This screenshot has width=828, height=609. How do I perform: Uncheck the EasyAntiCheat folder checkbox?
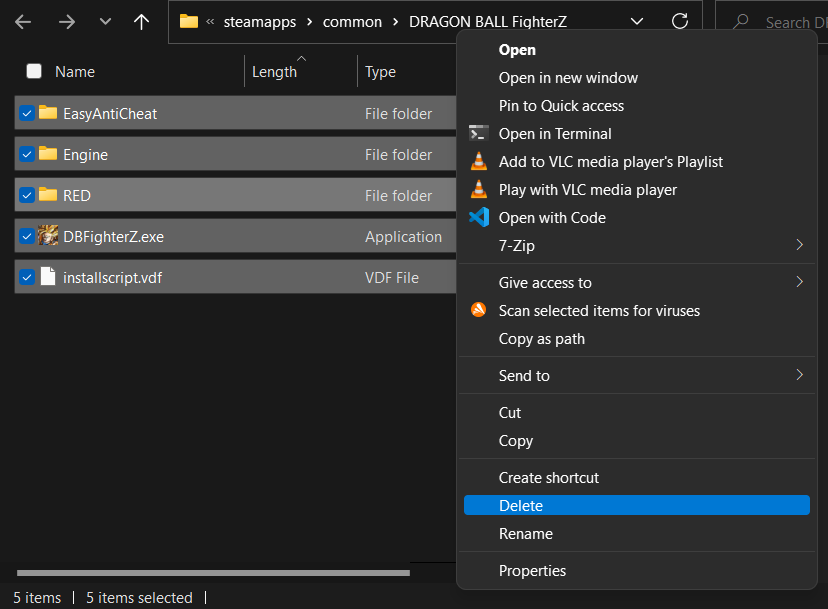(27, 114)
